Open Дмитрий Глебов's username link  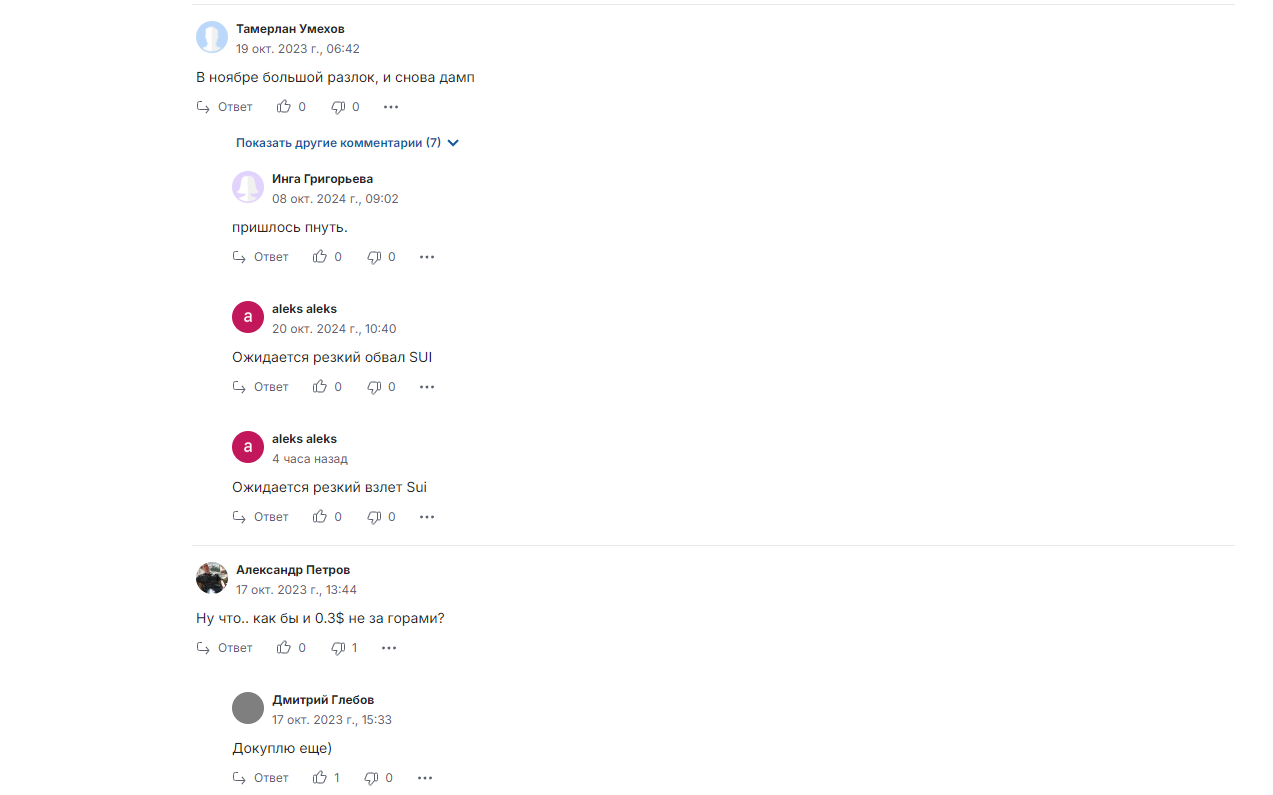tap(323, 700)
